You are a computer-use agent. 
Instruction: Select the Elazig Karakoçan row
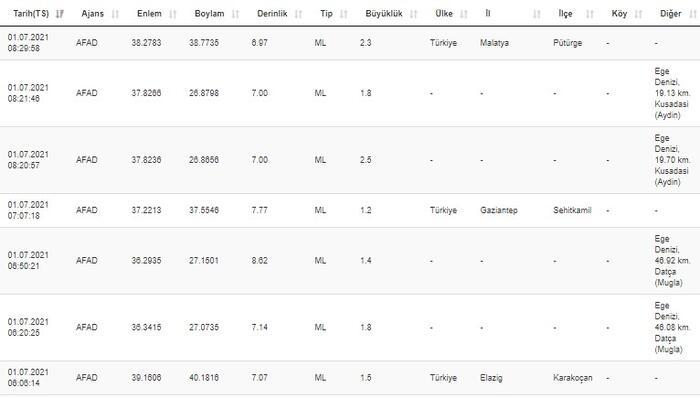point(350,377)
